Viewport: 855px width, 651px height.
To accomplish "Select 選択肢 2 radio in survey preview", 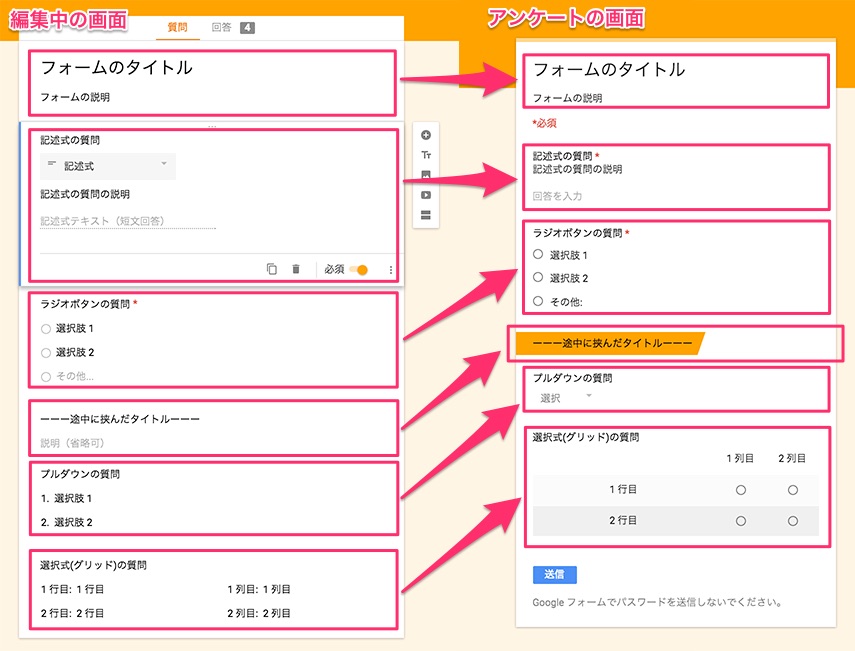I will 538,278.
